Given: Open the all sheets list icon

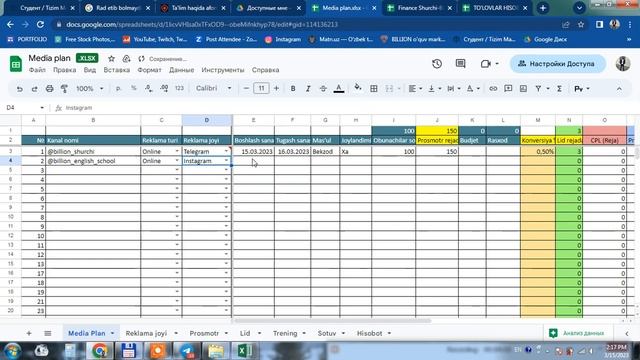Looking at the screenshot, I should 48,333.
